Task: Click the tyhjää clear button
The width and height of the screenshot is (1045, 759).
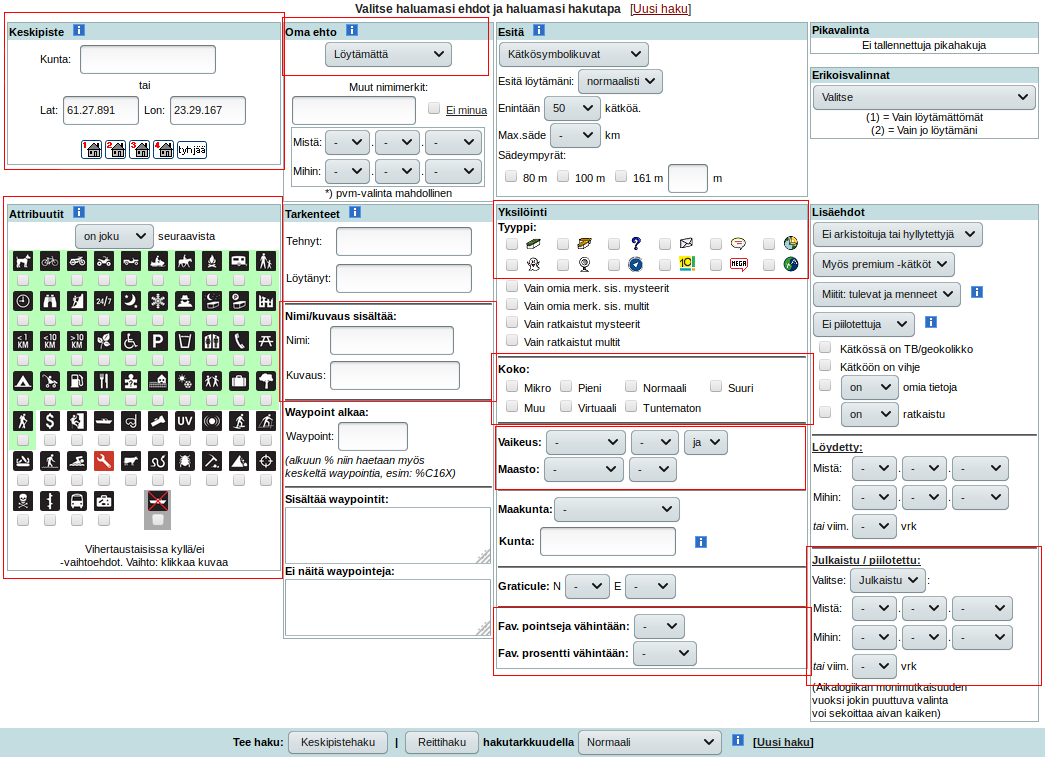Action: [x=192, y=149]
